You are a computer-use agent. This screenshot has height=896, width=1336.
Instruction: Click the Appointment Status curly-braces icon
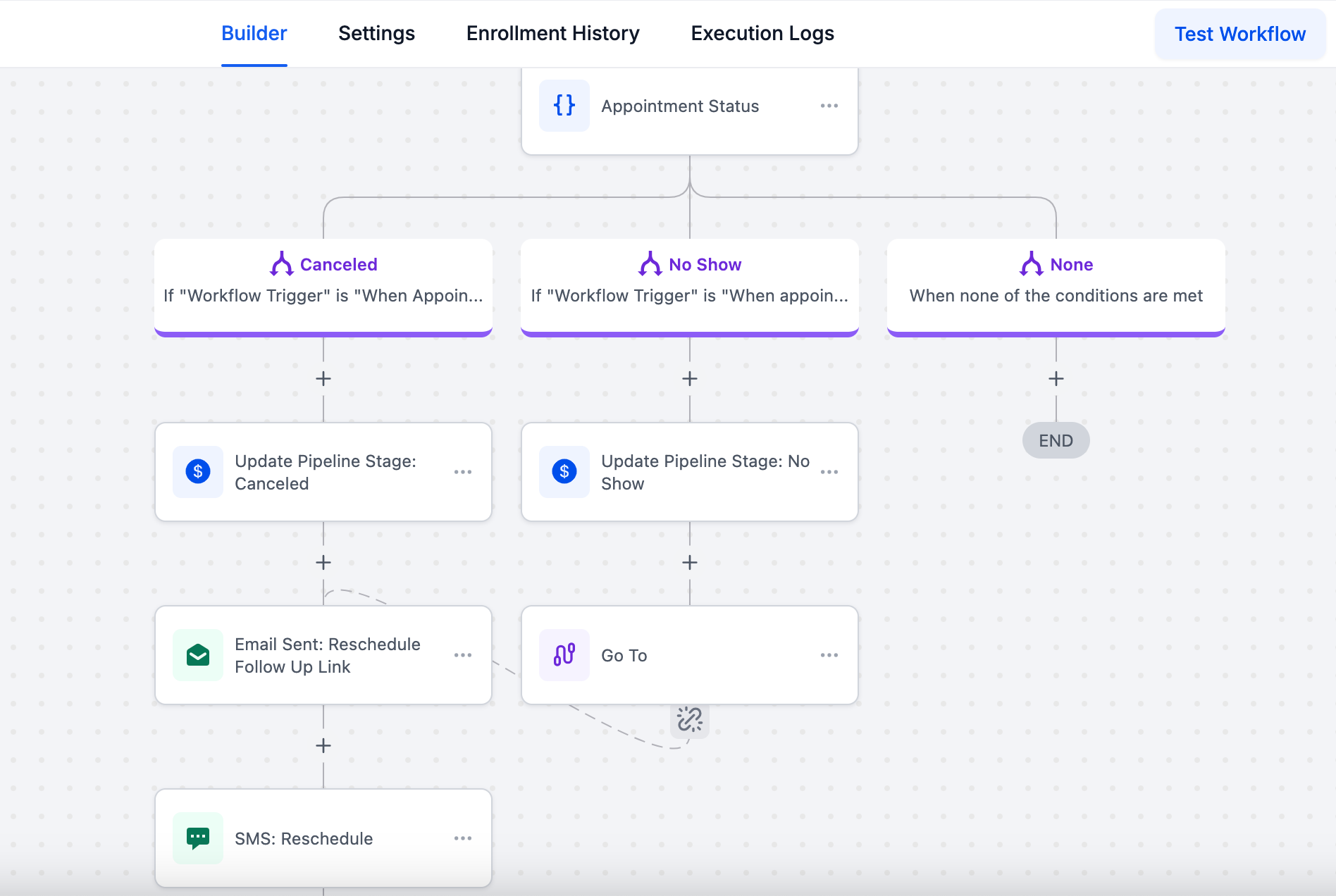(x=564, y=106)
